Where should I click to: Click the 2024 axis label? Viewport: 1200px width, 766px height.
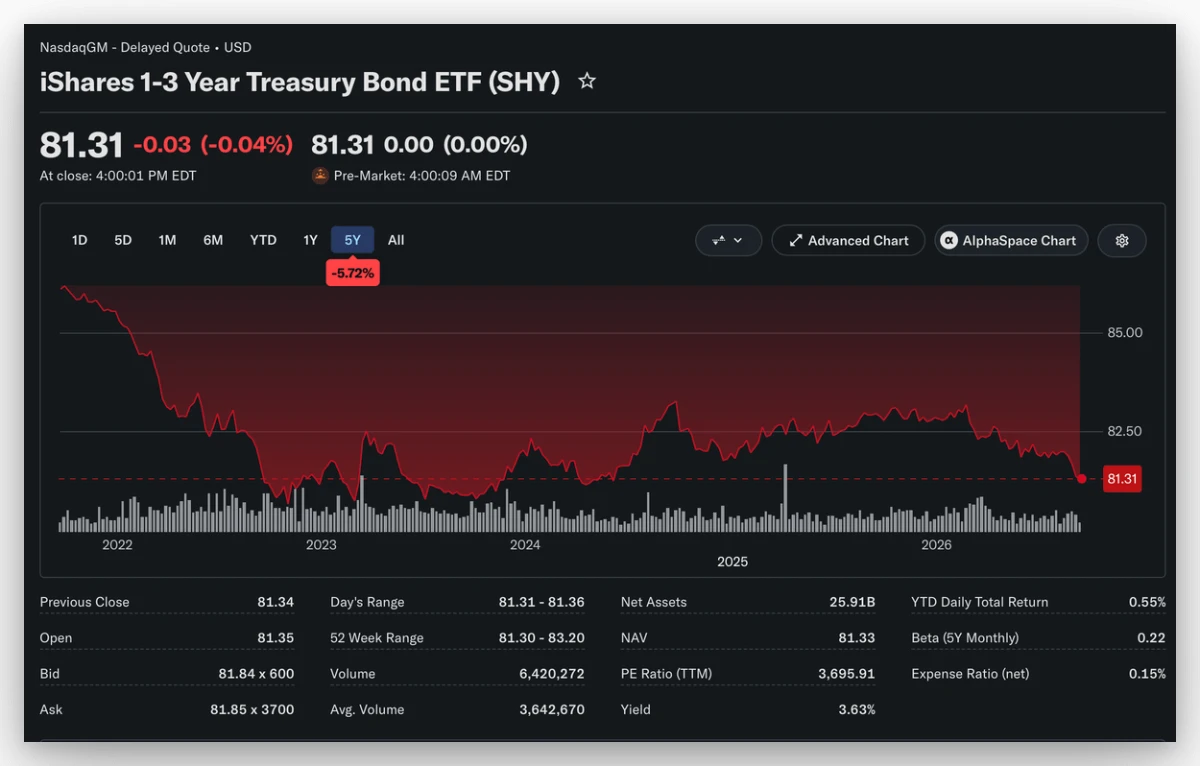tap(525, 545)
